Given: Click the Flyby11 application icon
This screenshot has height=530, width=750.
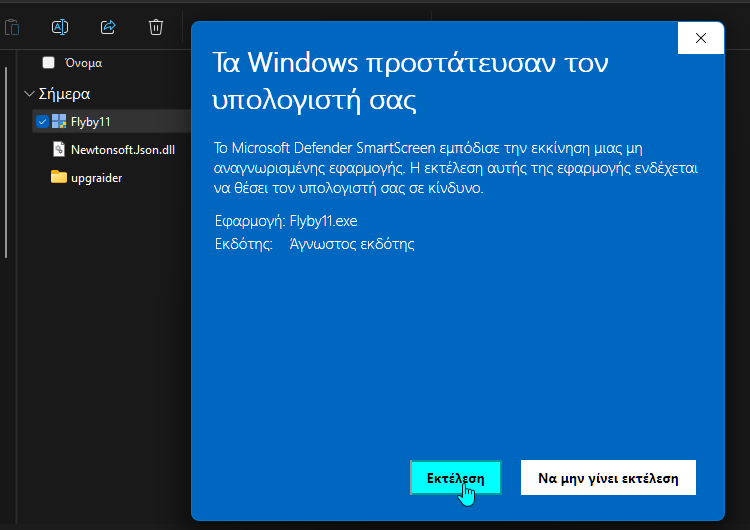Looking at the screenshot, I should pos(59,121).
